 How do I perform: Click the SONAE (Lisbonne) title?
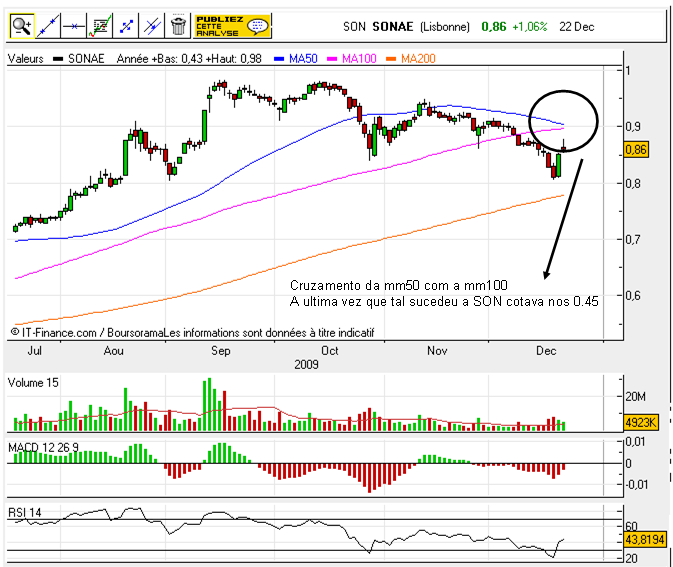pos(421,27)
